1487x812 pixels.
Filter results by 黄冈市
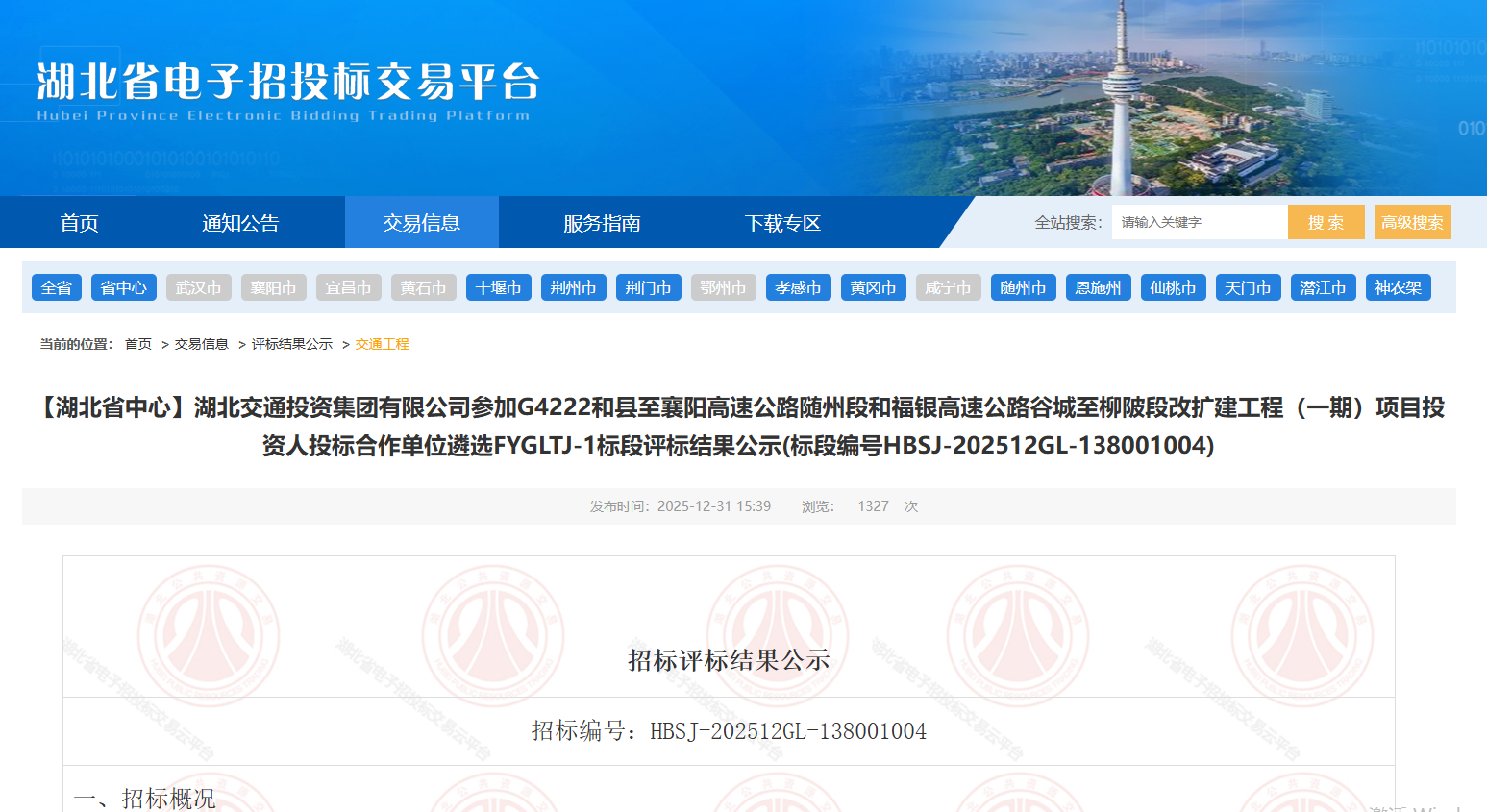874,287
